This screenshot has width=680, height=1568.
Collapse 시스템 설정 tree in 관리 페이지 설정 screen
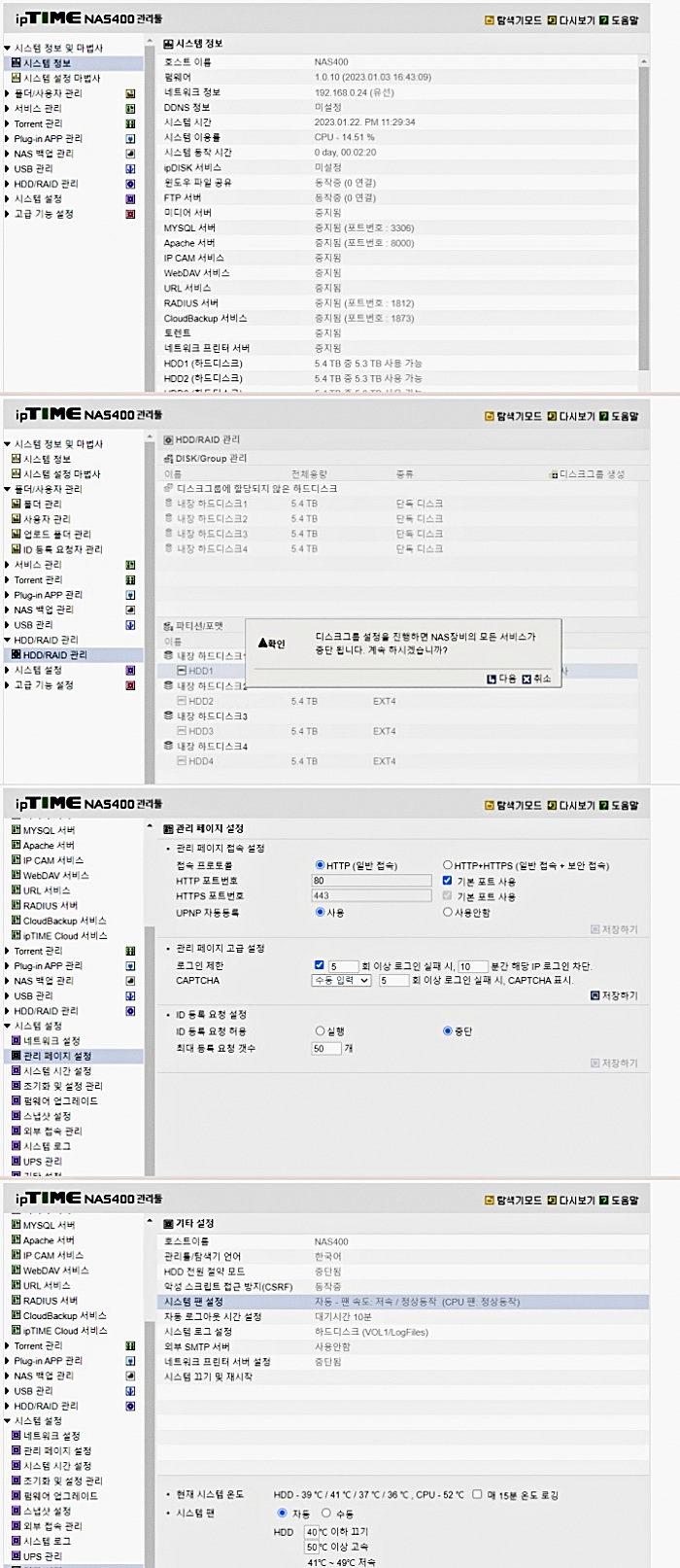tap(7, 1027)
